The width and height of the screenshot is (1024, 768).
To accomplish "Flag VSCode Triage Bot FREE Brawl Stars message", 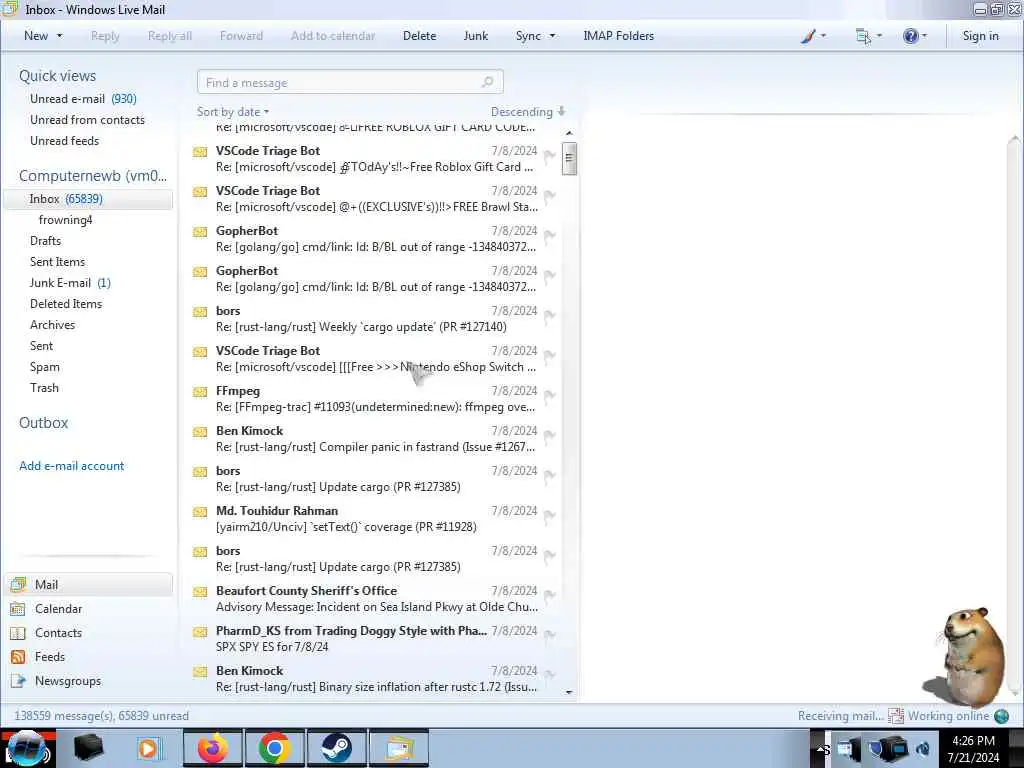I will (550, 195).
